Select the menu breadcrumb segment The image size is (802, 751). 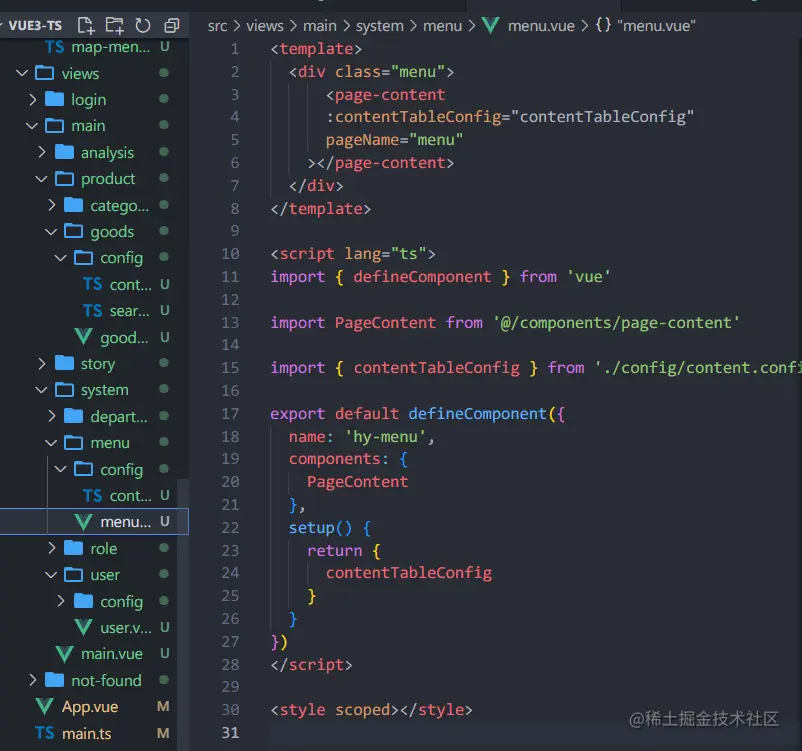(x=442, y=26)
